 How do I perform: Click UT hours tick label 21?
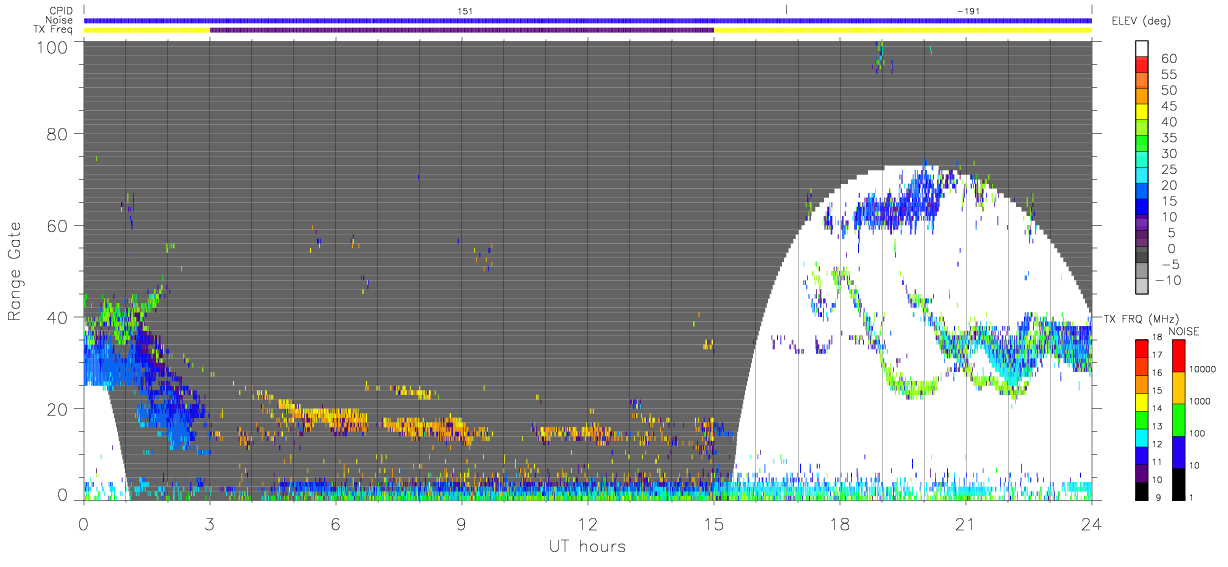click(965, 524)
